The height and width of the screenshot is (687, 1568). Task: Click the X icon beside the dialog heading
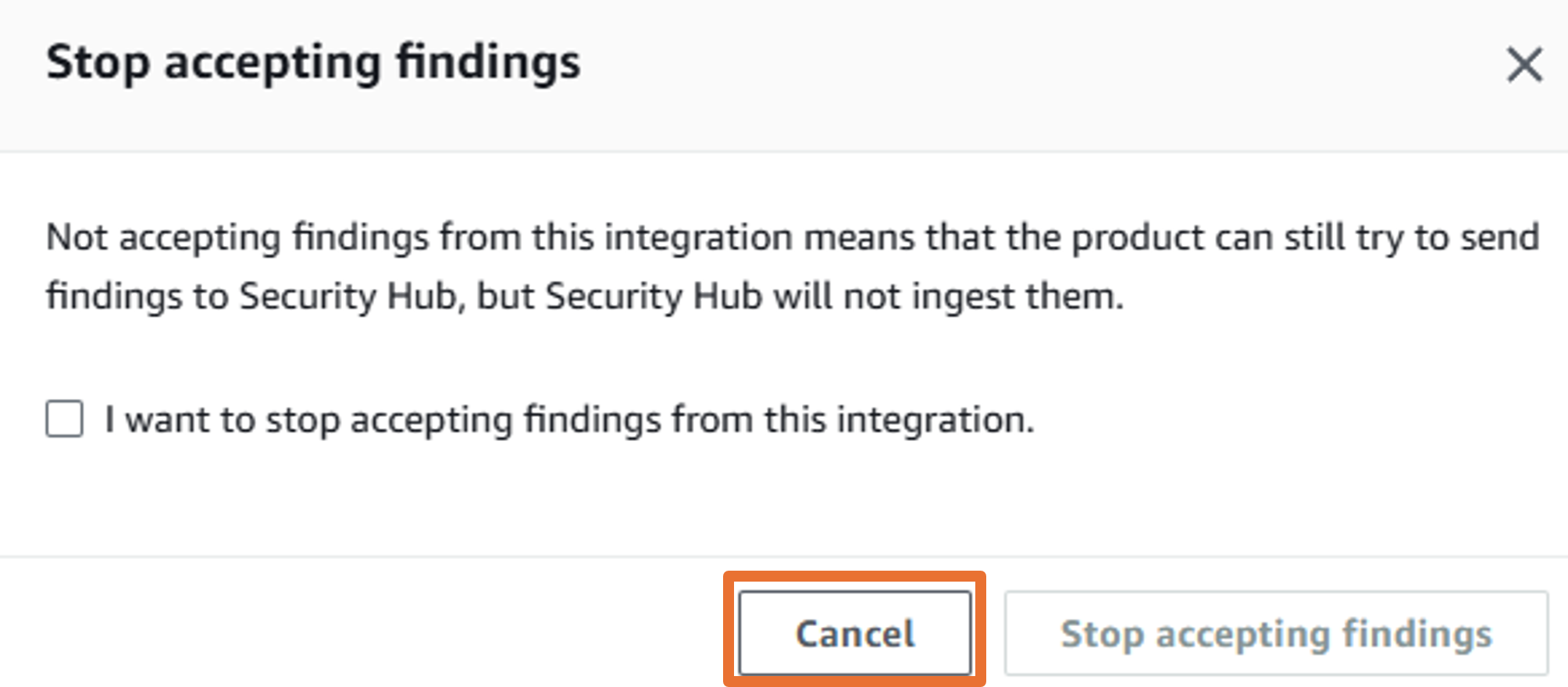1523,64
